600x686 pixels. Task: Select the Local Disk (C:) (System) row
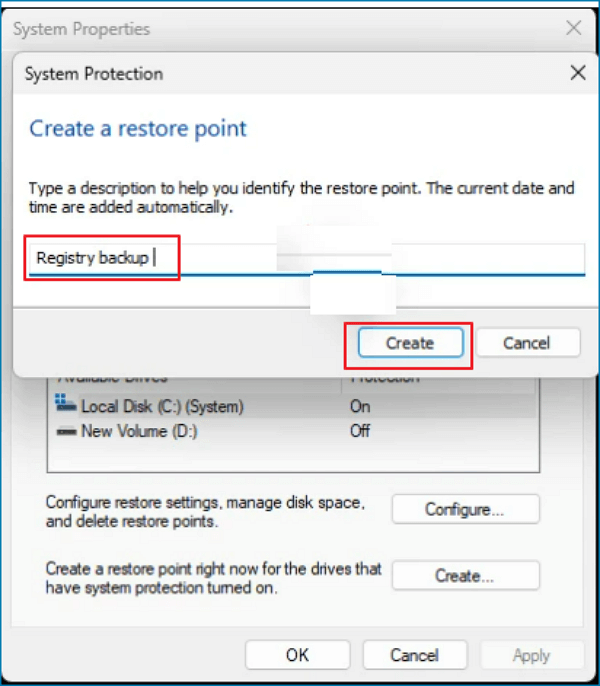293,406
